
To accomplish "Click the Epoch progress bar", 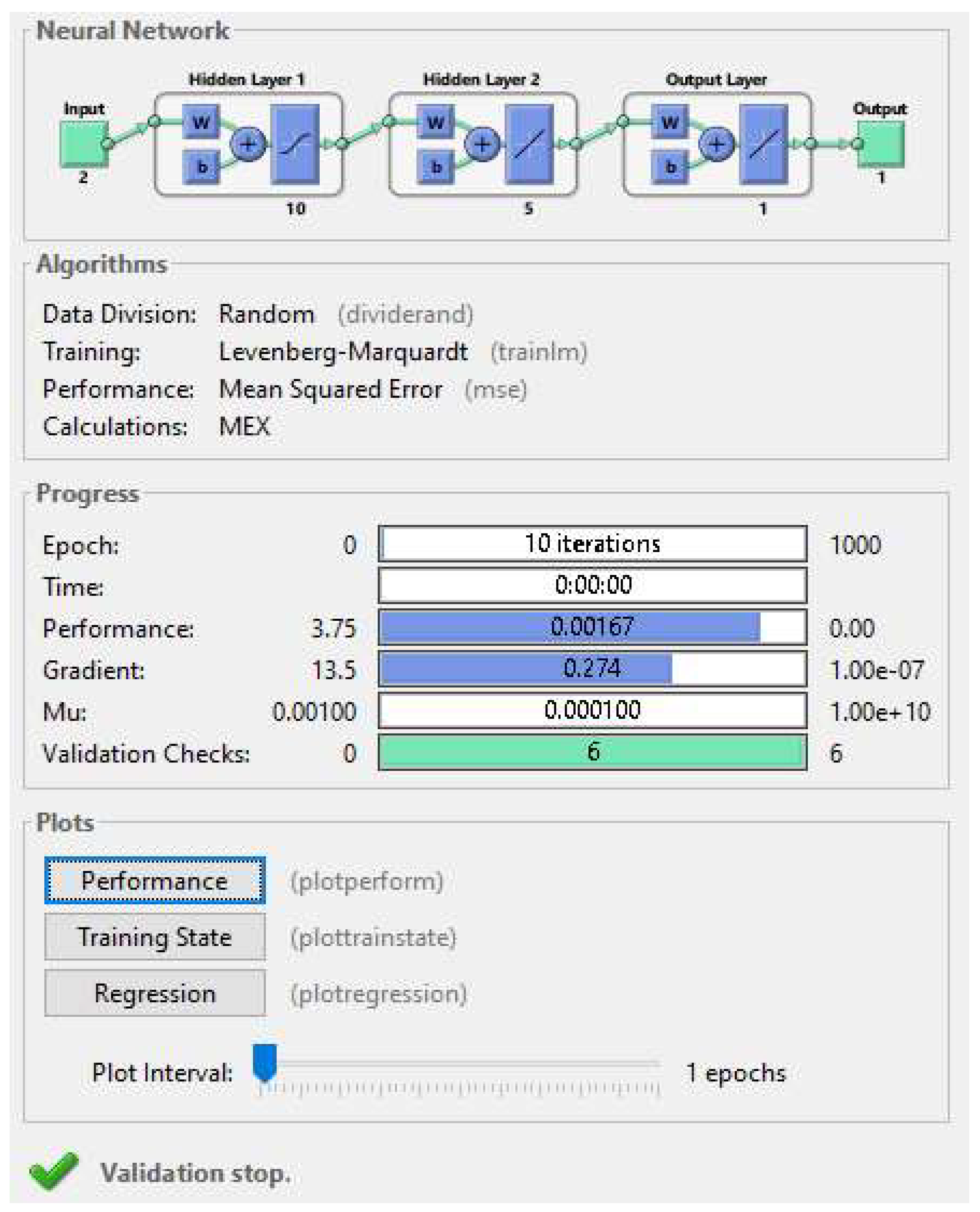I will [x=592, y=543].
